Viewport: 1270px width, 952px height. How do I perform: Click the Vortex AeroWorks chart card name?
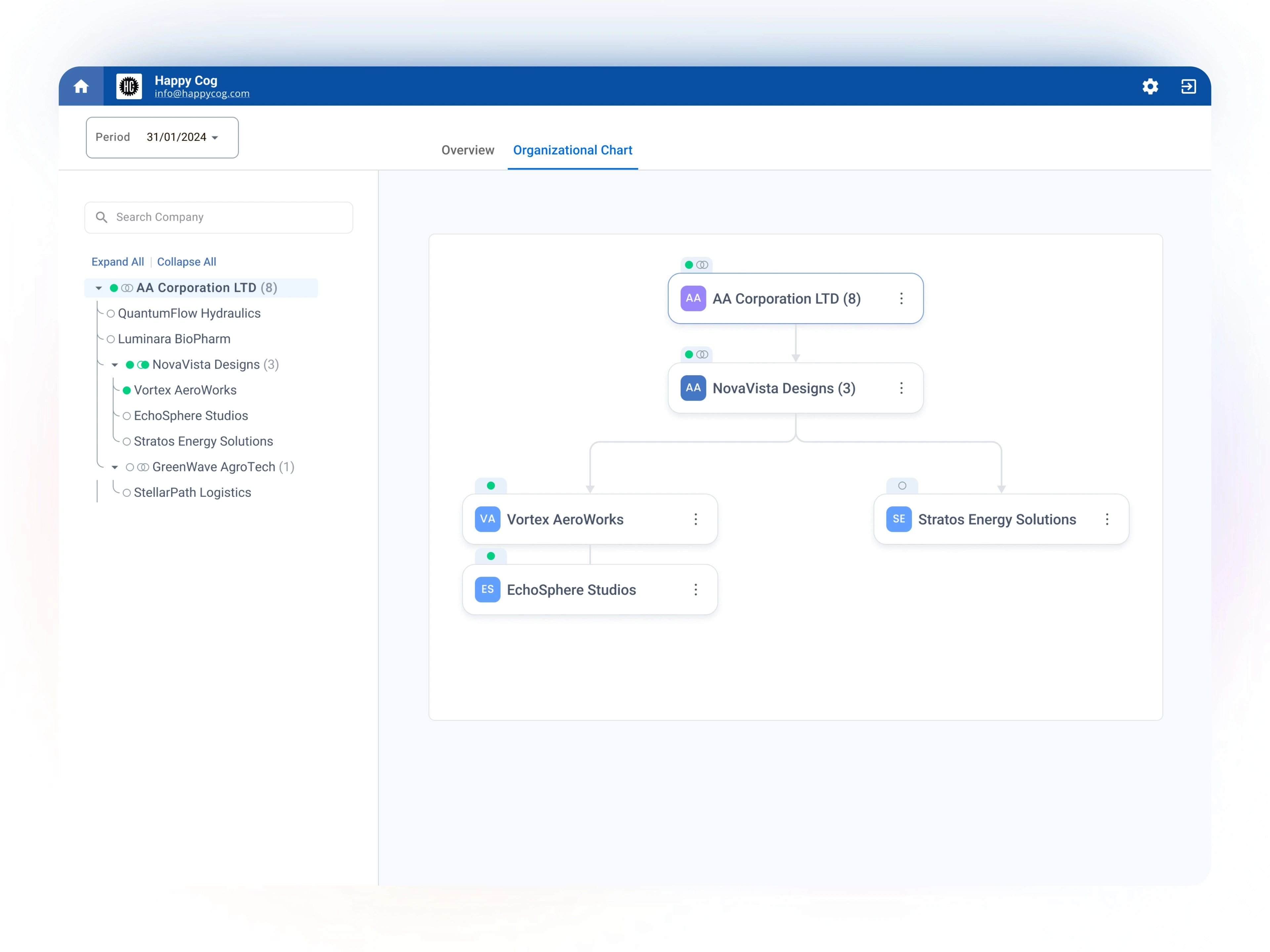565,519
